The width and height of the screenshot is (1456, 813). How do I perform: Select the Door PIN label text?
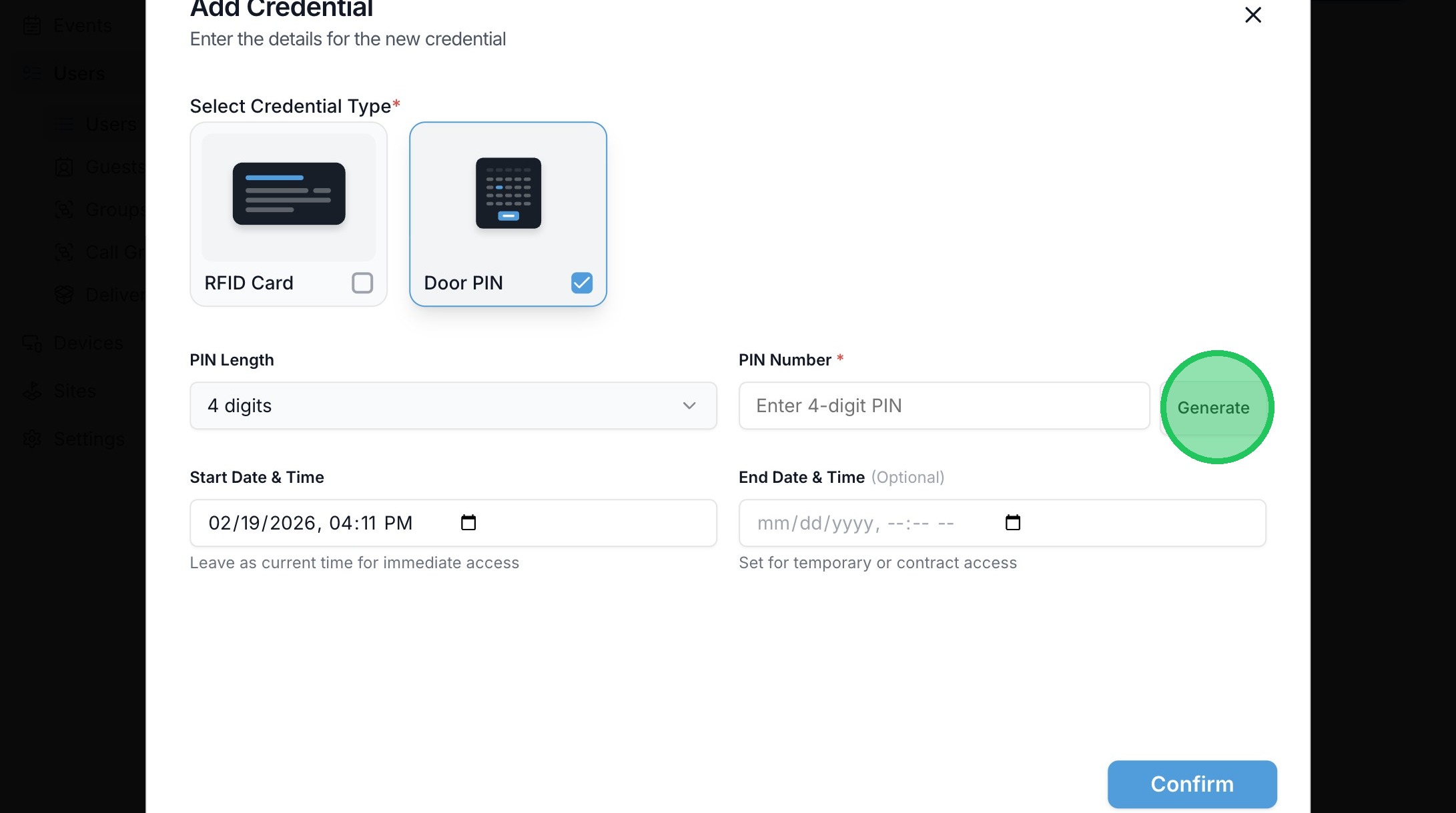coord(463,283)
